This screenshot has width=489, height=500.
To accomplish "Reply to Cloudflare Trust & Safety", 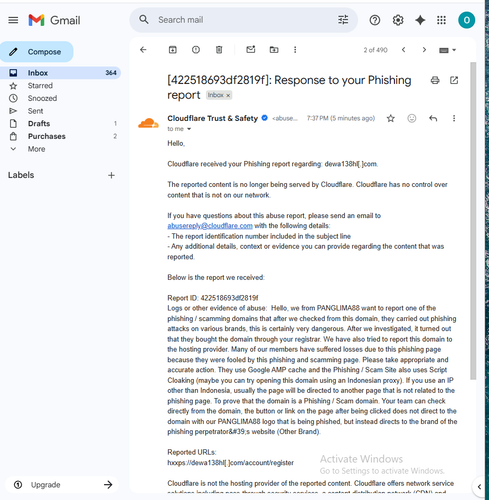I will pos(433,118).
